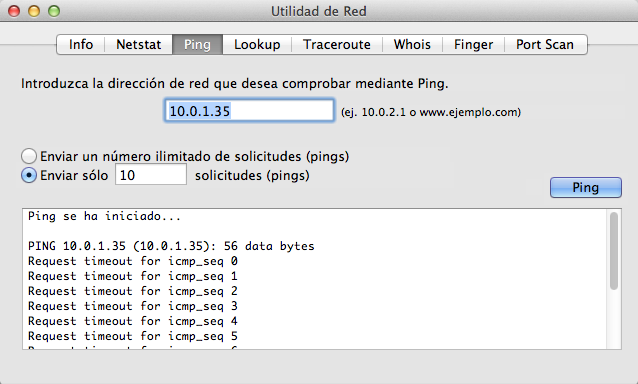Start the test with the blue Ping button
The height and width of the screenshot is (384, 638).
(586, 188)
